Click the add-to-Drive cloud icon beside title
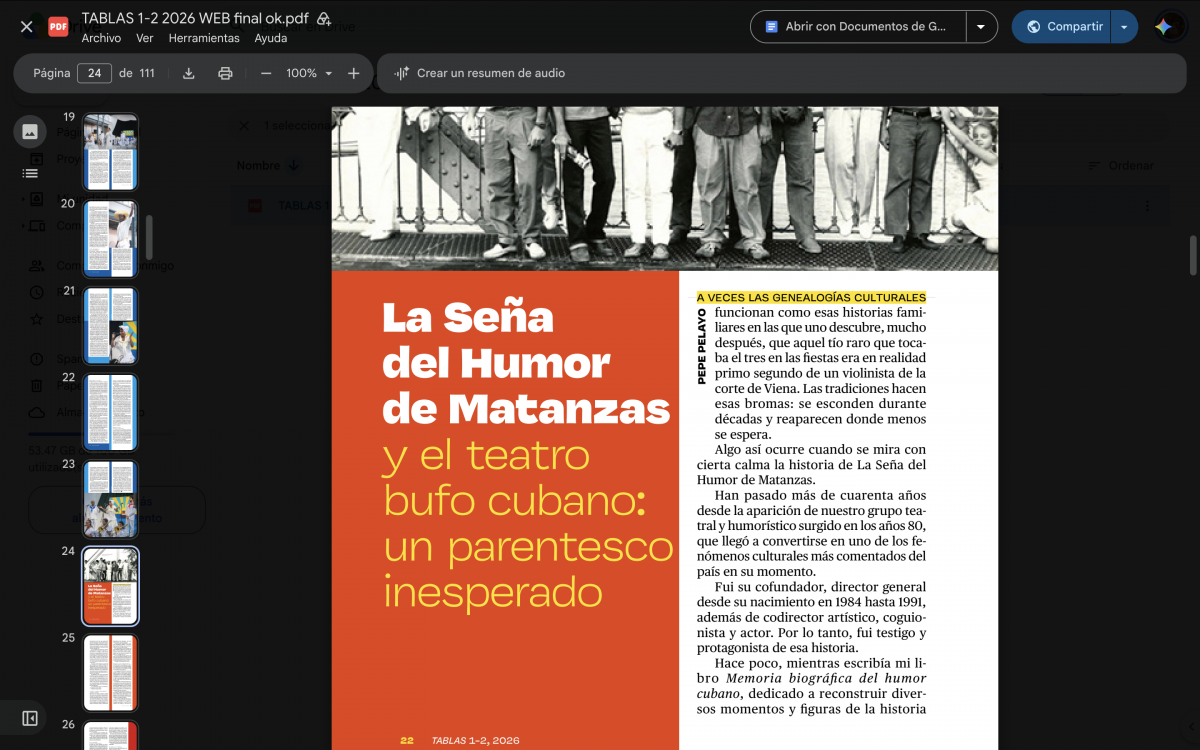 coord(324,18)
